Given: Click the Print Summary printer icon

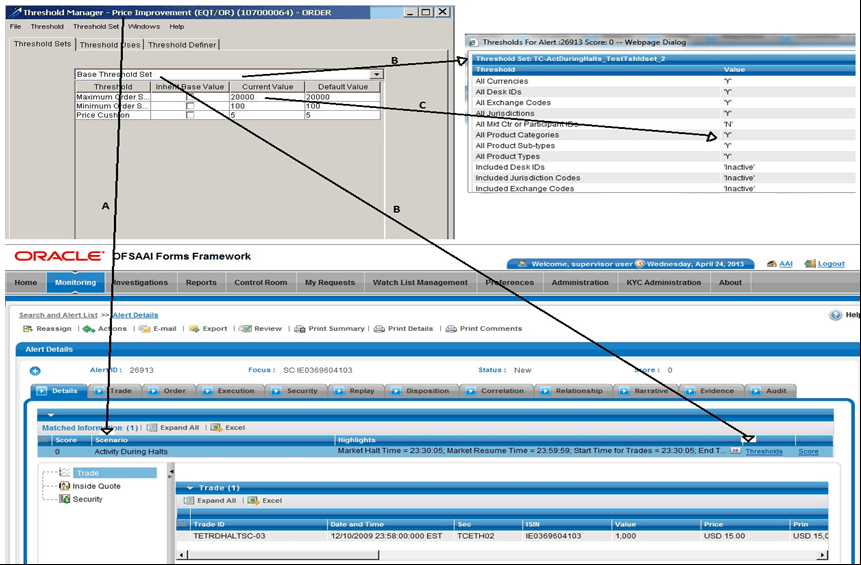Looking at the screenshot, I should tap(299, 329).
